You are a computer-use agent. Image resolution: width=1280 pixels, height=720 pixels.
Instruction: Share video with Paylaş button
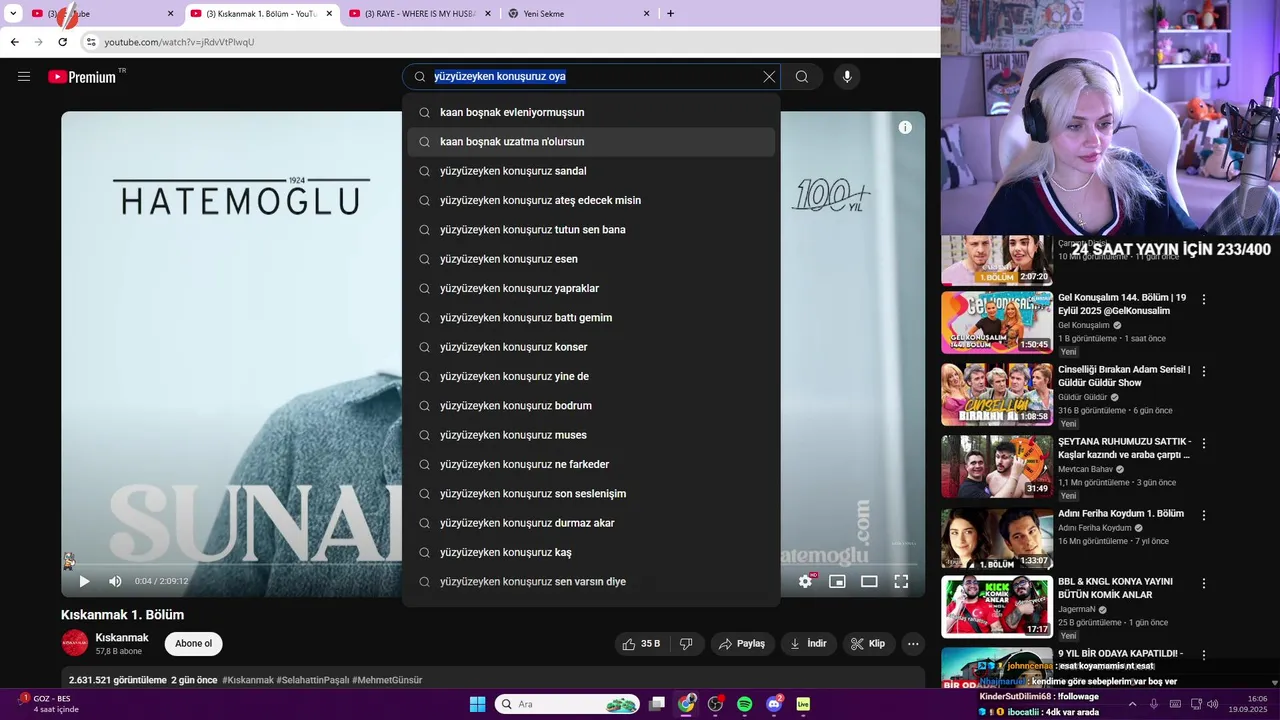click(742, 644)
